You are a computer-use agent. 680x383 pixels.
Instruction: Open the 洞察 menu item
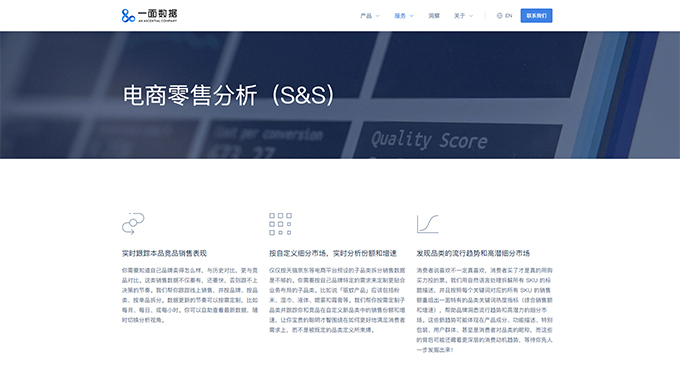pyautogui.click(x=434, y=16)
